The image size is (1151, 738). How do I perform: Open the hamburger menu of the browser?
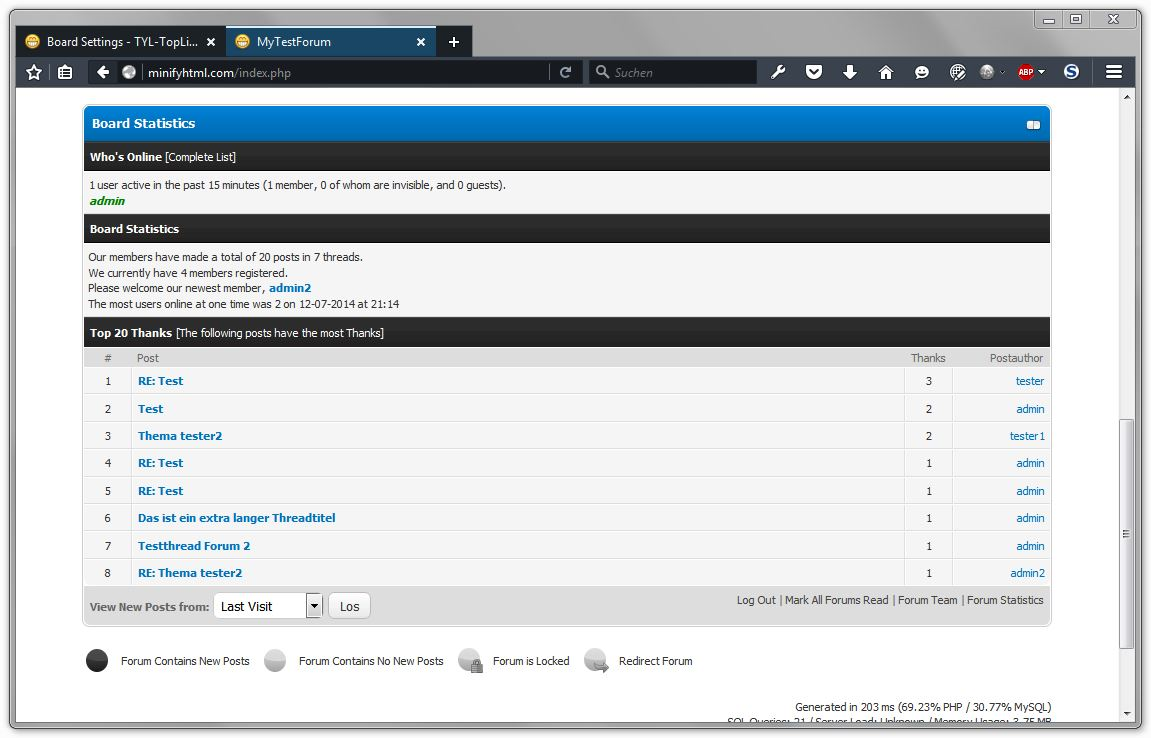click(1113, 72)
